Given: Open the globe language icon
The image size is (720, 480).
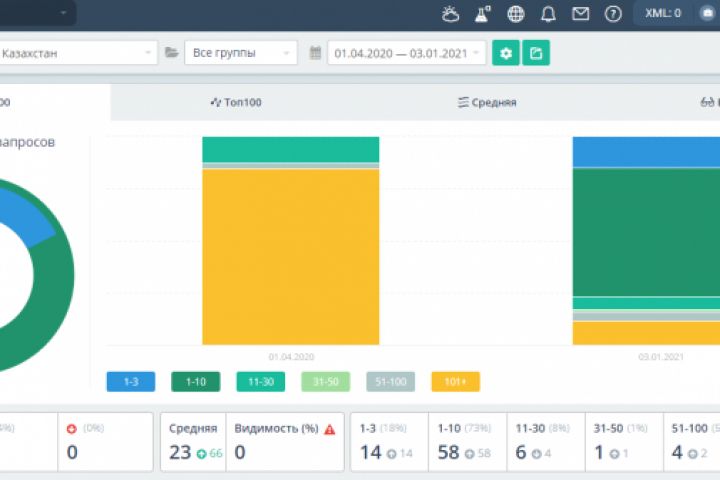Looking at the screenshot, I should (x=516, y=14).
